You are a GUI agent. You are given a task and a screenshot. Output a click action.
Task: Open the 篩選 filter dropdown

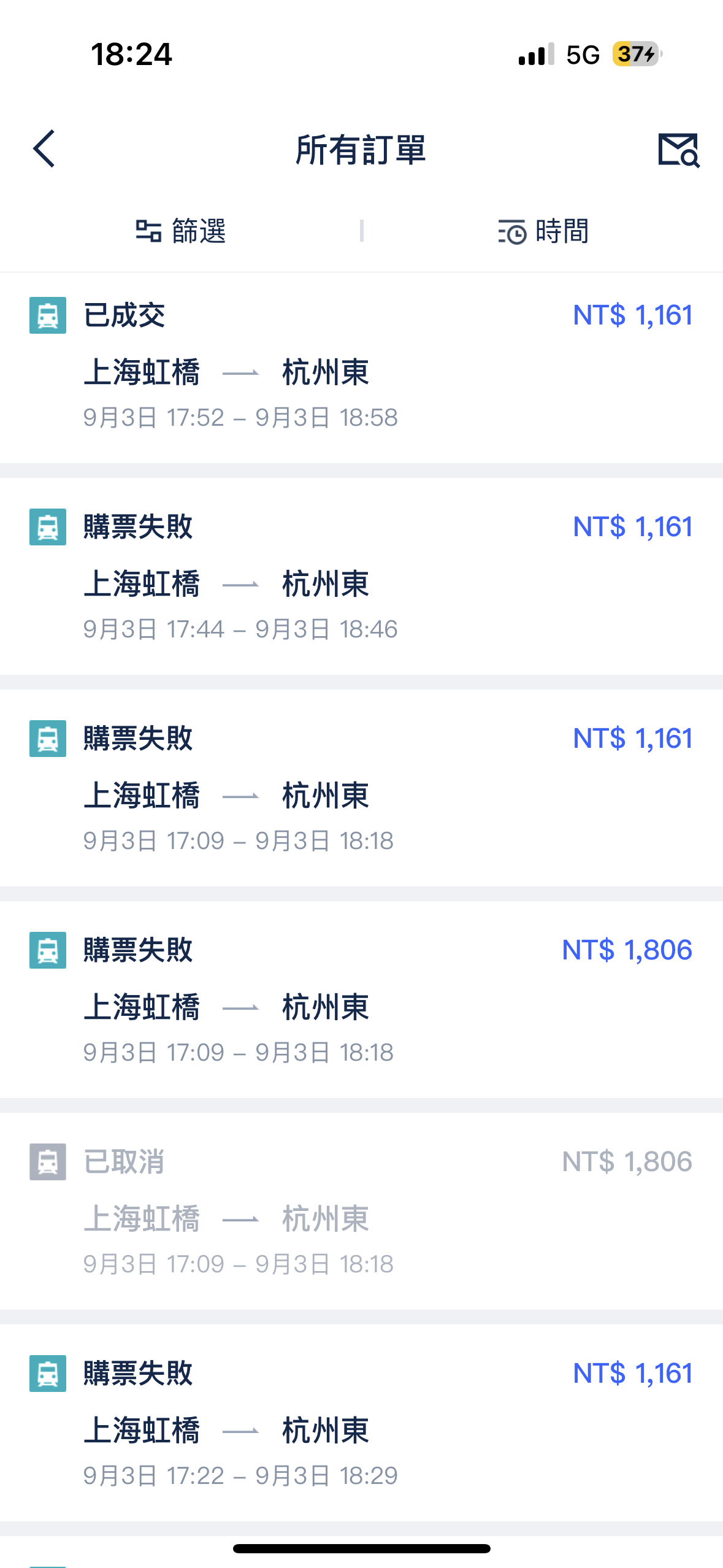[x=181, y=231]
